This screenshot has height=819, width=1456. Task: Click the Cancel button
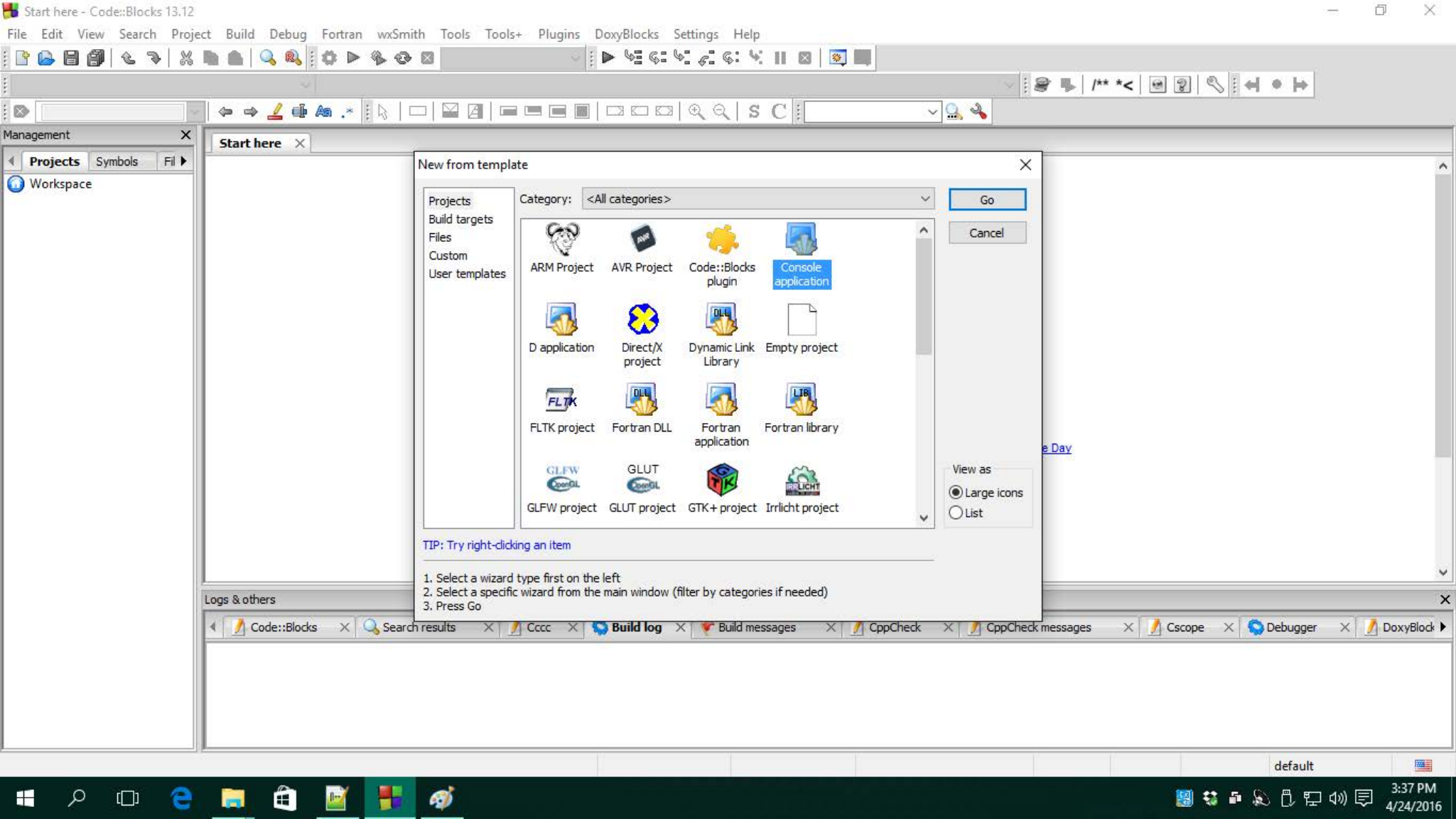pos(986,232)
